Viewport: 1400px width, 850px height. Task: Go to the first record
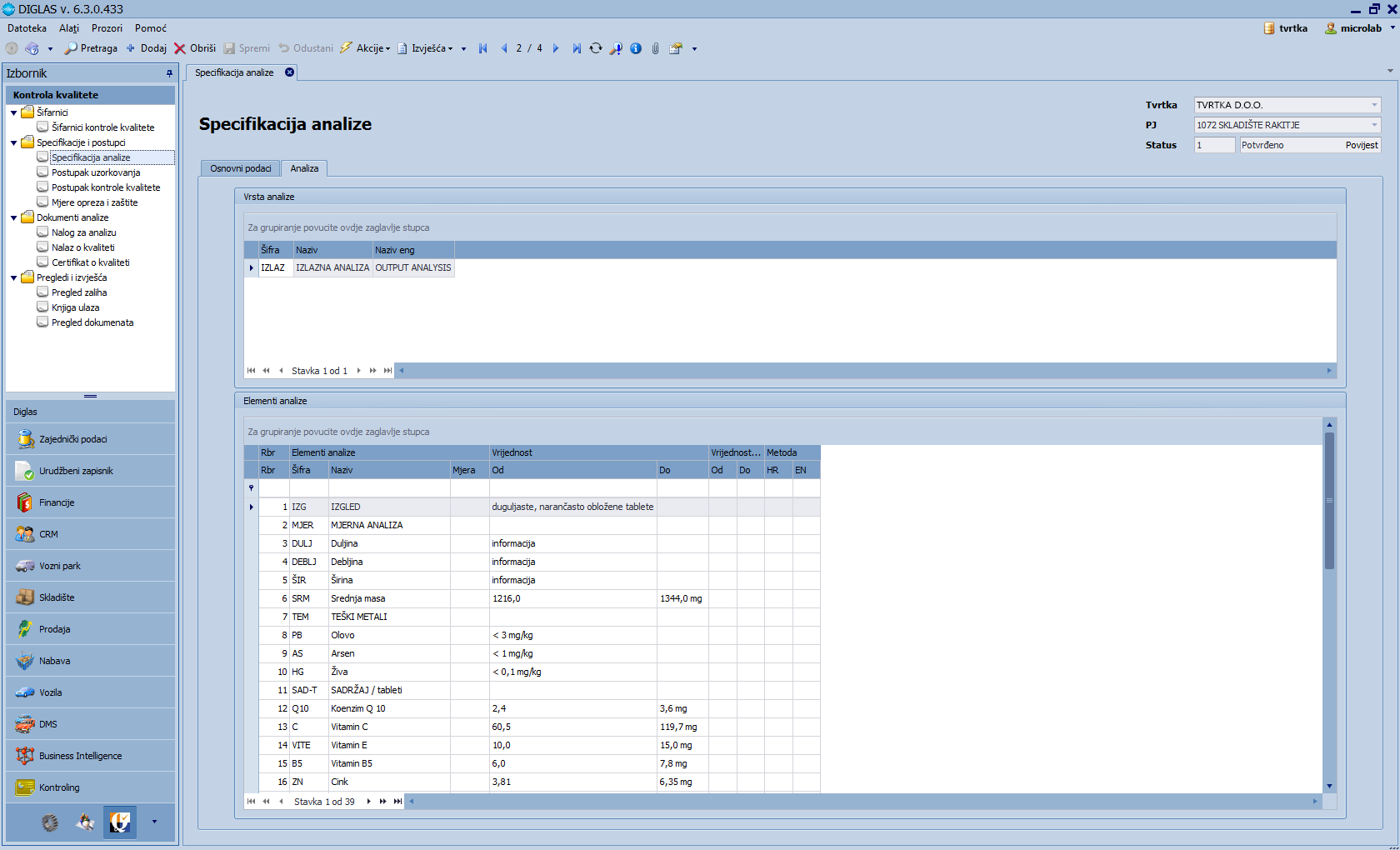click(483, 48)
